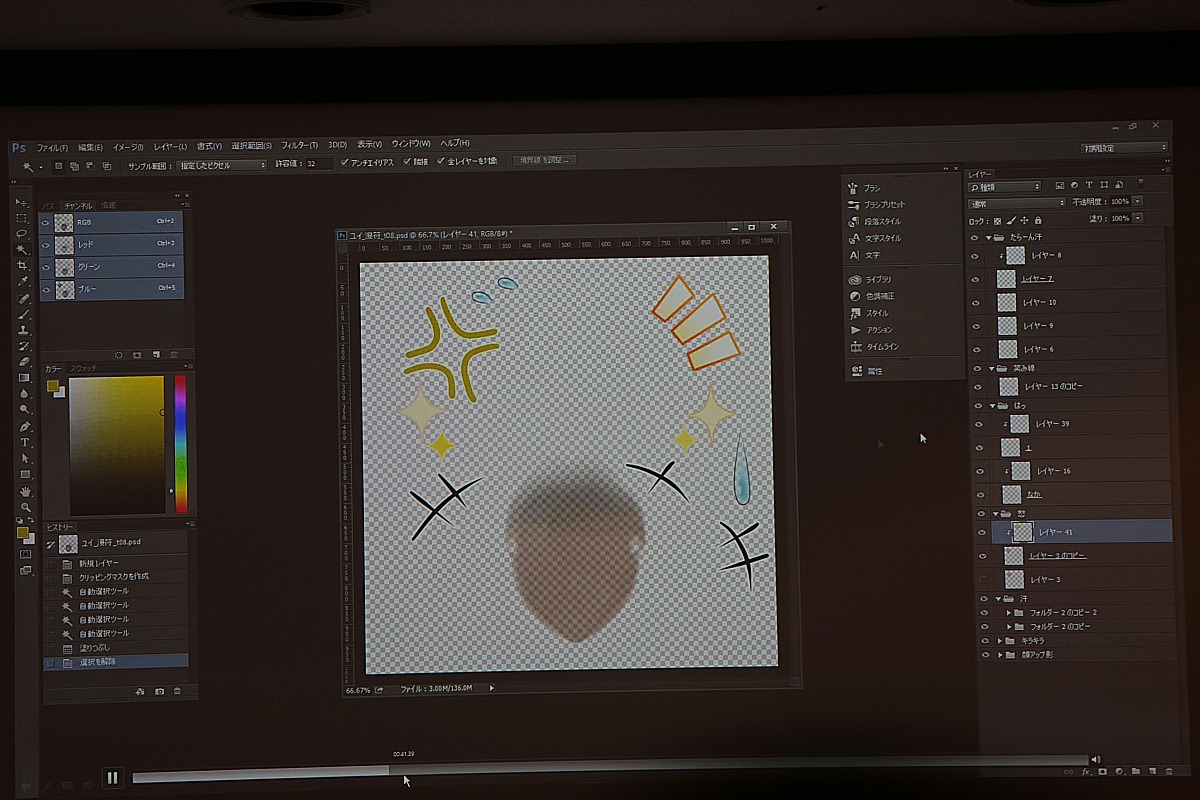The height and width of the screenshot is (800, 1200).
Task: Open the アクション (Actions) panel icon
Action: point(855,329)
